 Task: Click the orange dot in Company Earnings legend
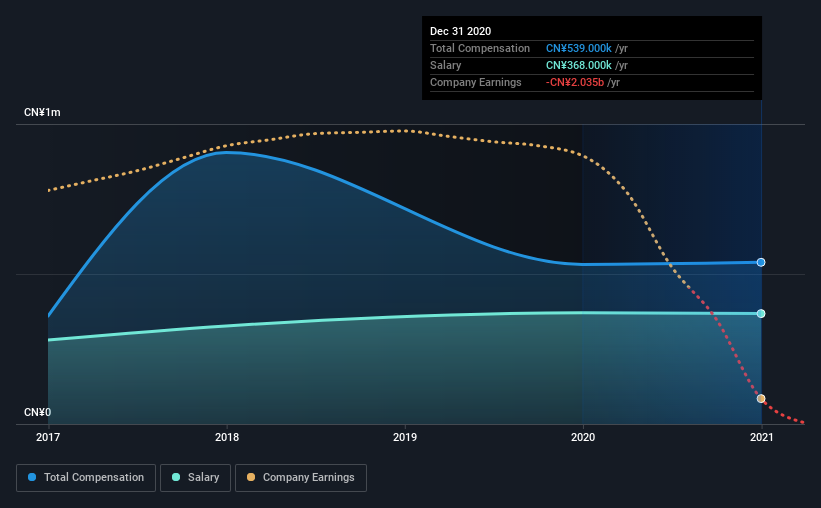coord(251,477)
